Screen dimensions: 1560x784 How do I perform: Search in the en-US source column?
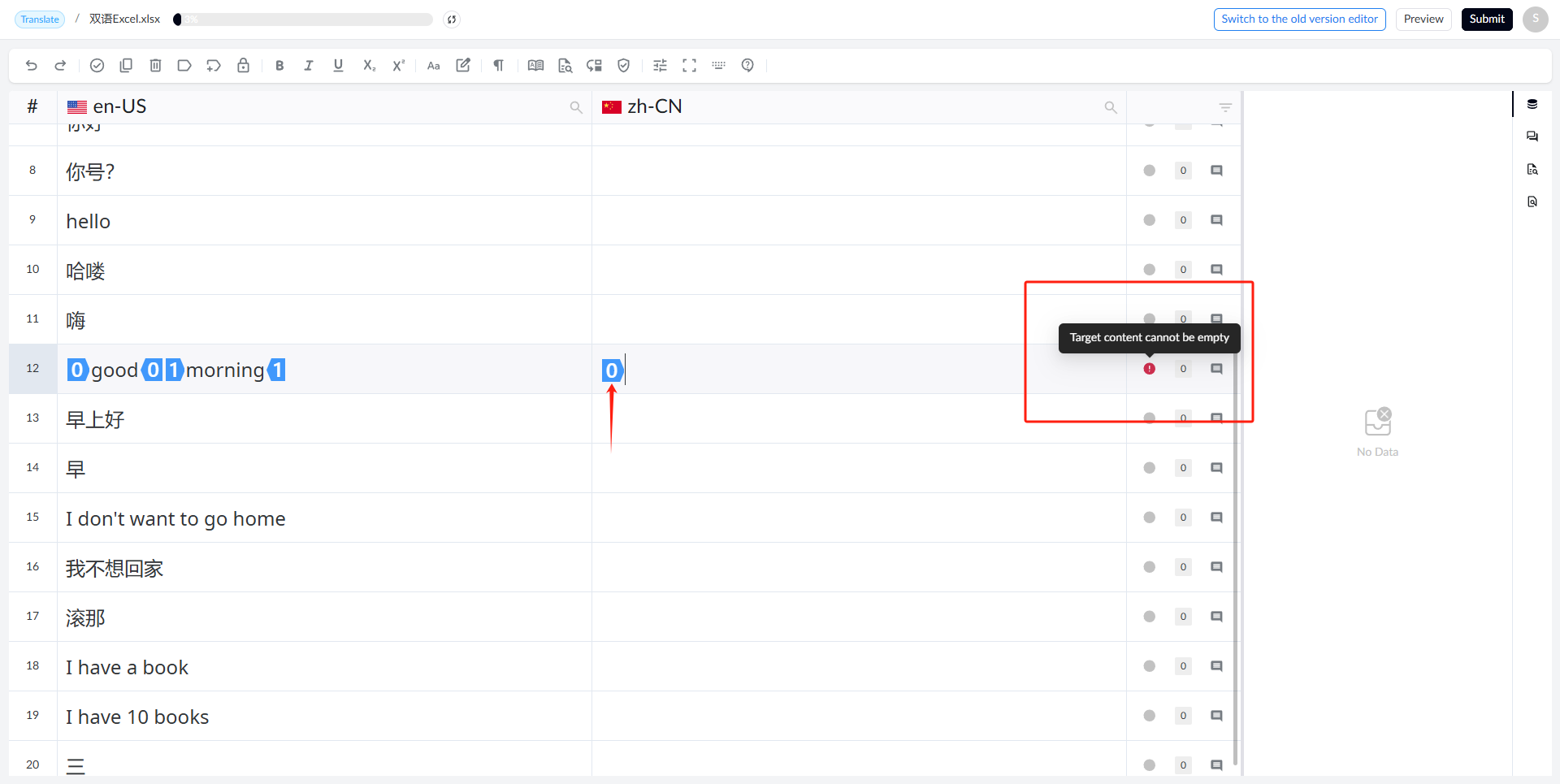coord(576,107)
